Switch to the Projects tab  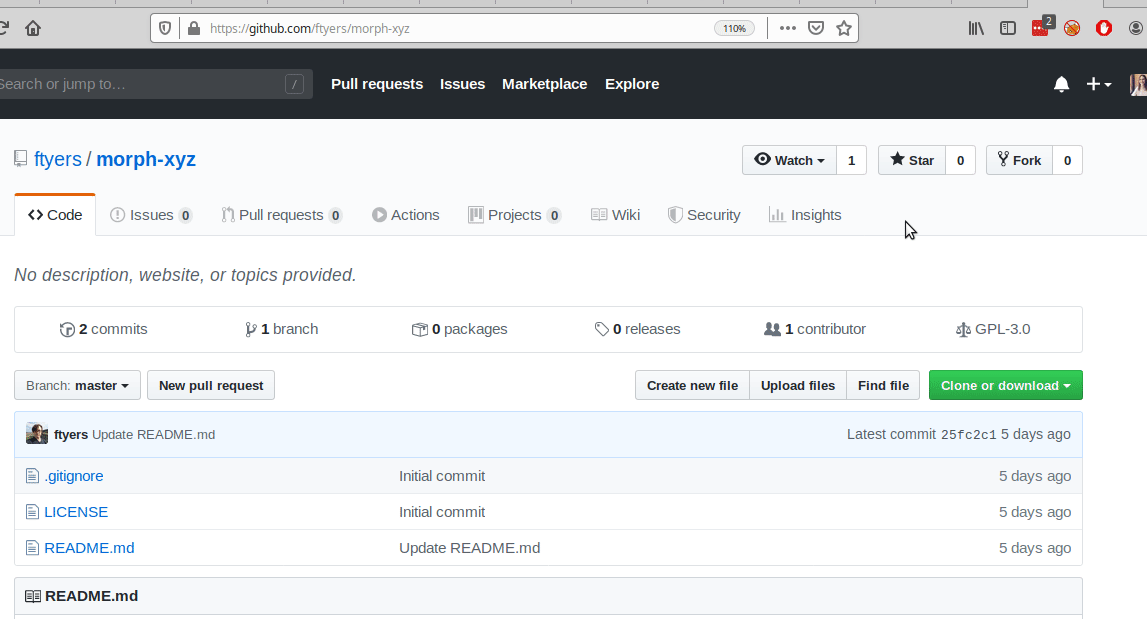514,215
